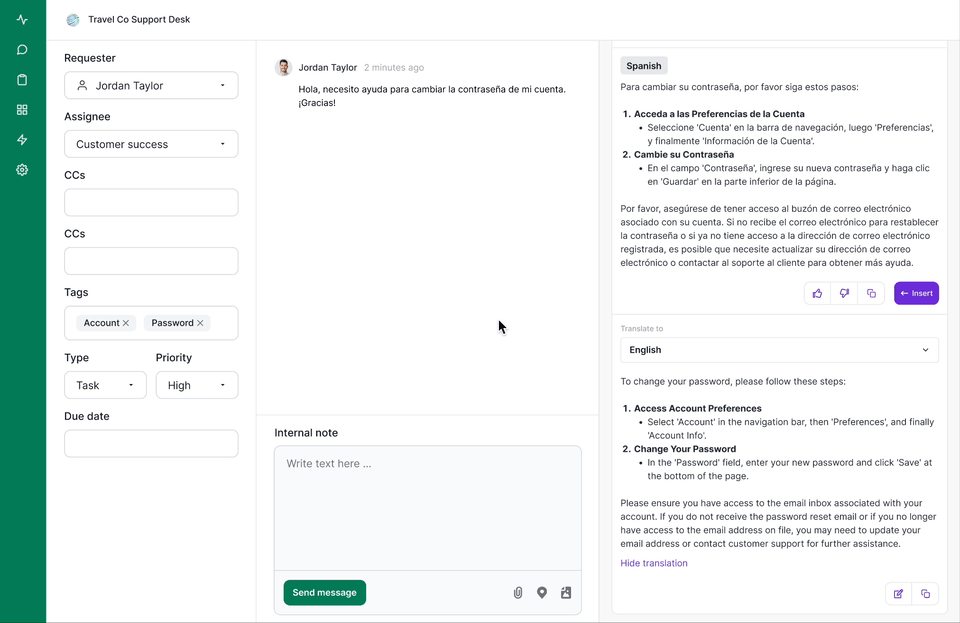The image size is (960, 623).
Task: Remove the Account tag
Action: [x=126, y=322]
